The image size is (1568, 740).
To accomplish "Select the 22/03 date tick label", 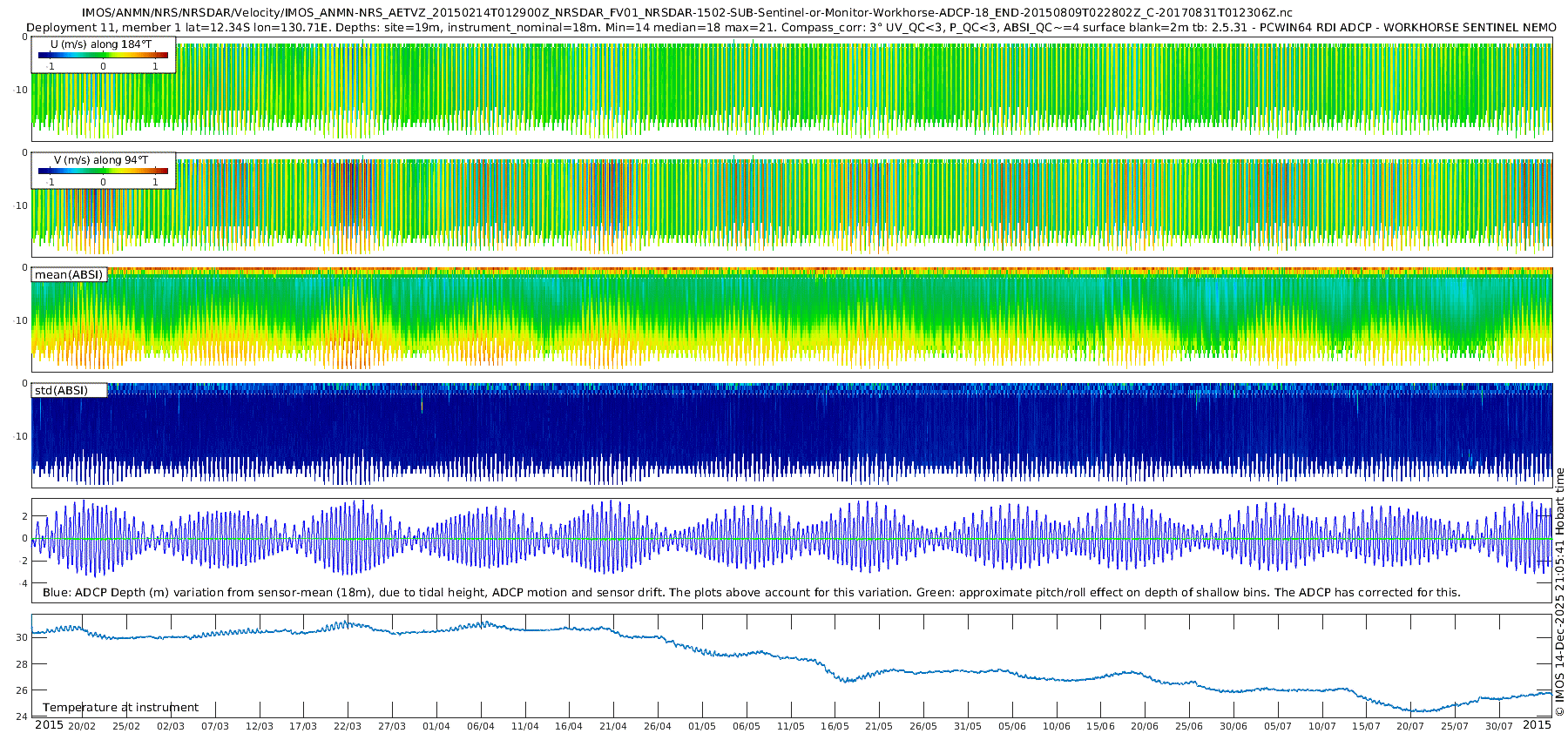I will 348,726.
